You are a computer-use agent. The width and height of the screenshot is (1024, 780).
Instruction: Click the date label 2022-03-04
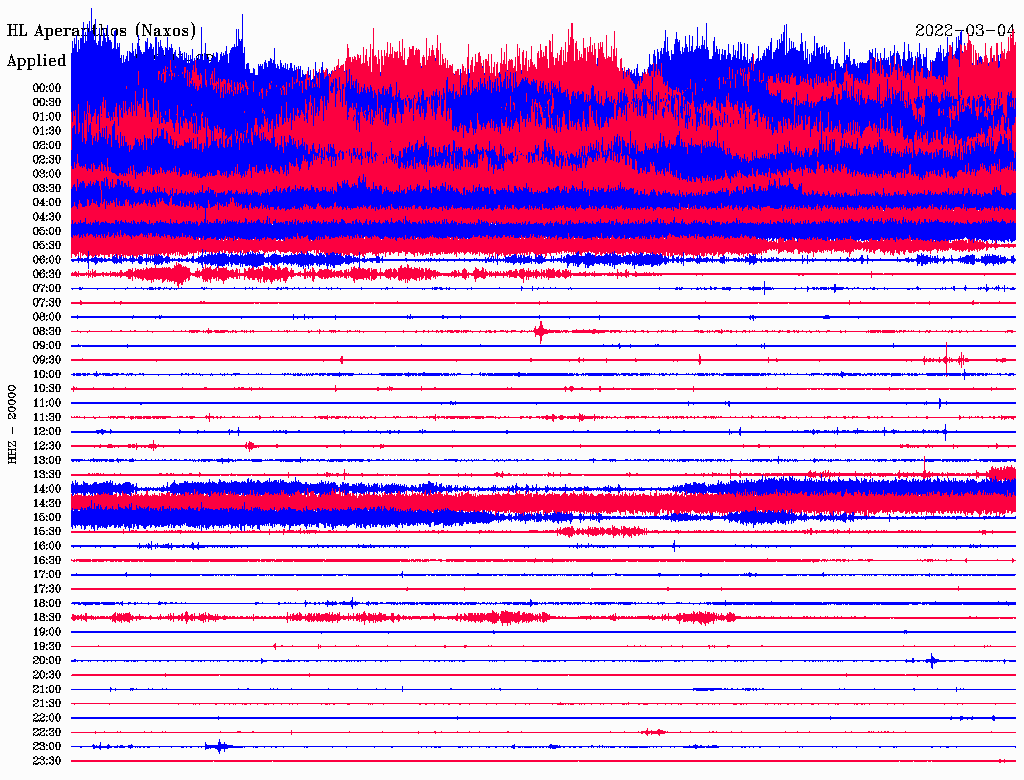(965, 30)
